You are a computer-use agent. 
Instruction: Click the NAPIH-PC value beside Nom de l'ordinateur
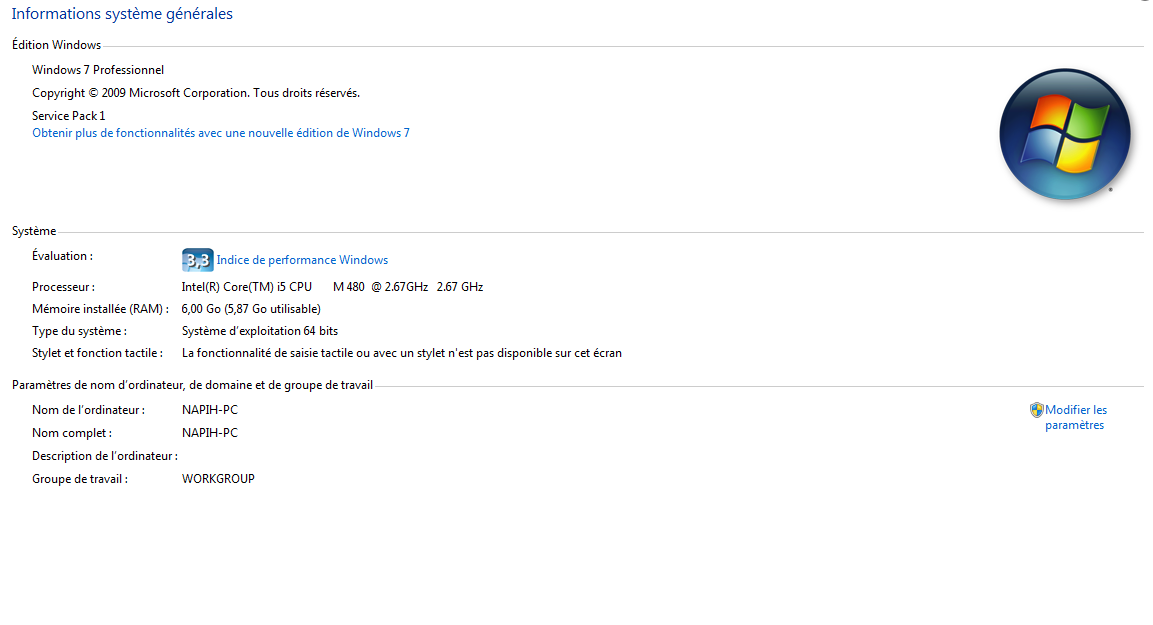click(210, 410)
